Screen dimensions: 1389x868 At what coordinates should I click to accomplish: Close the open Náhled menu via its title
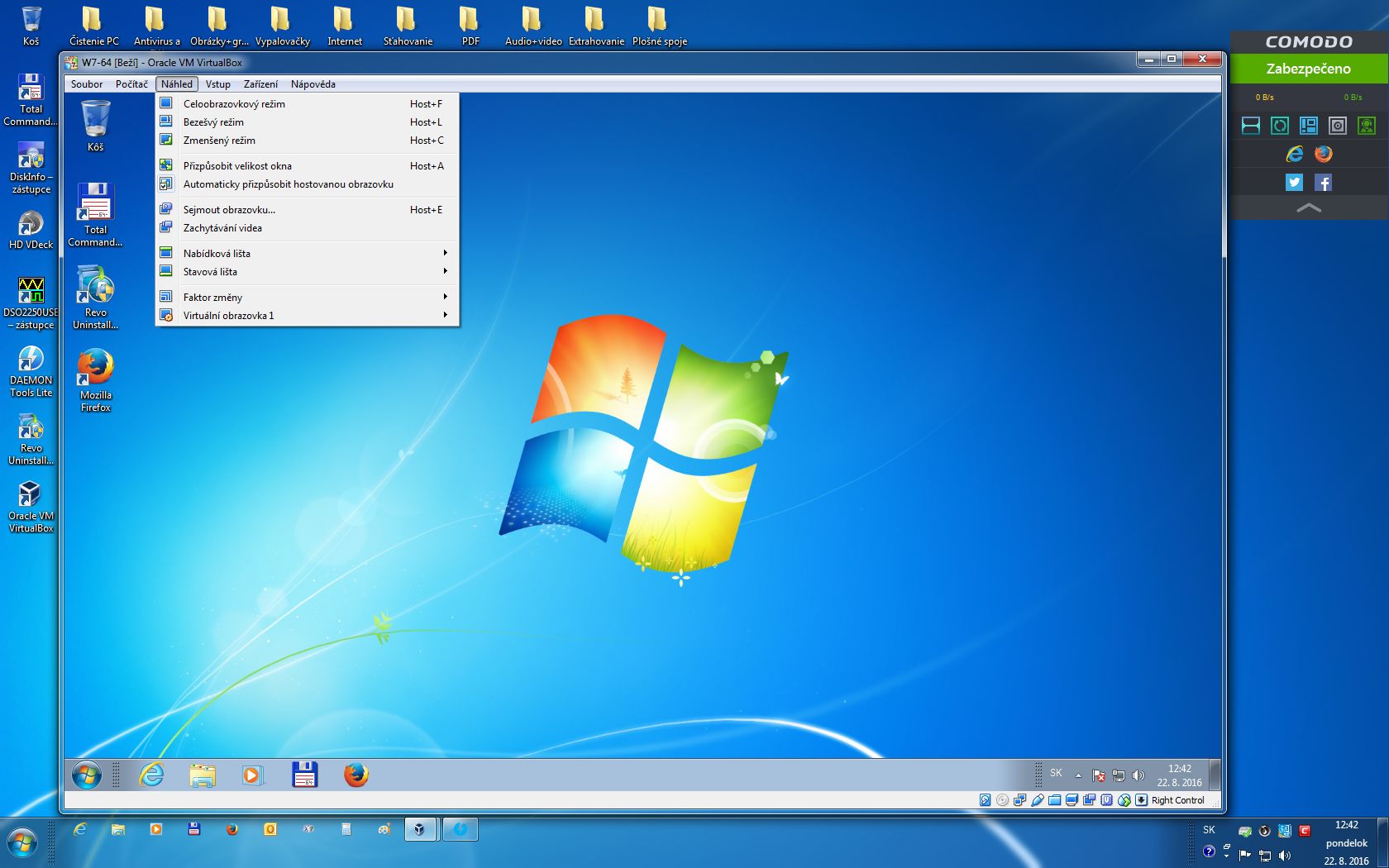pos(177,83)
